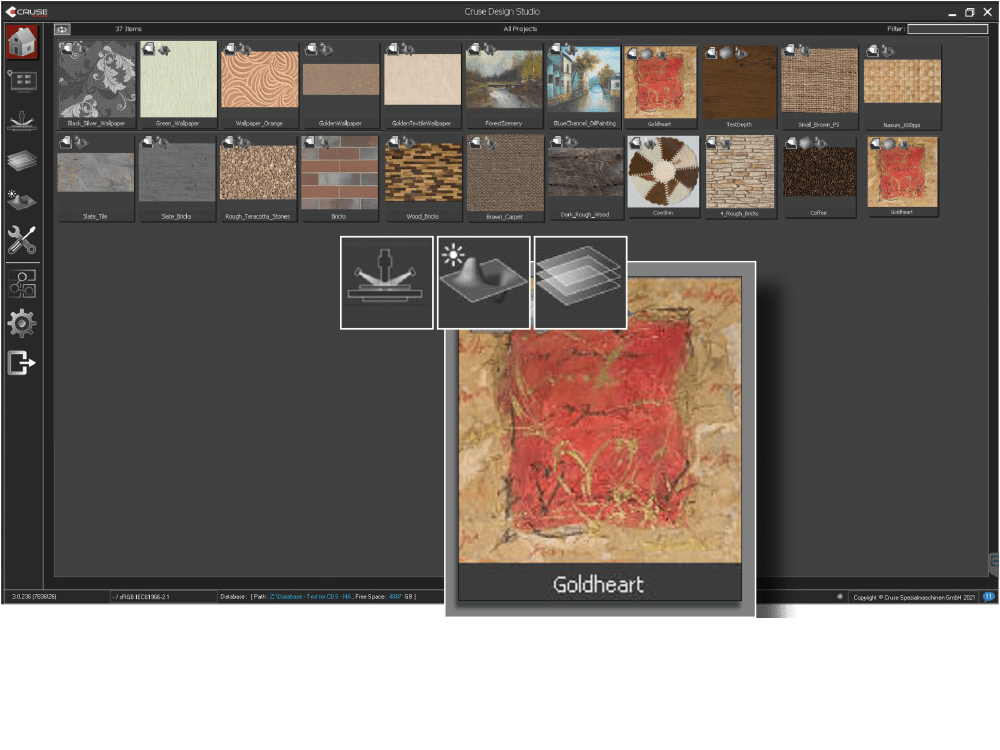Viewport: 1000px width, 750px height.
Task: Click the exit/logout icon in sidebar
Action: [x=22, y=363]
